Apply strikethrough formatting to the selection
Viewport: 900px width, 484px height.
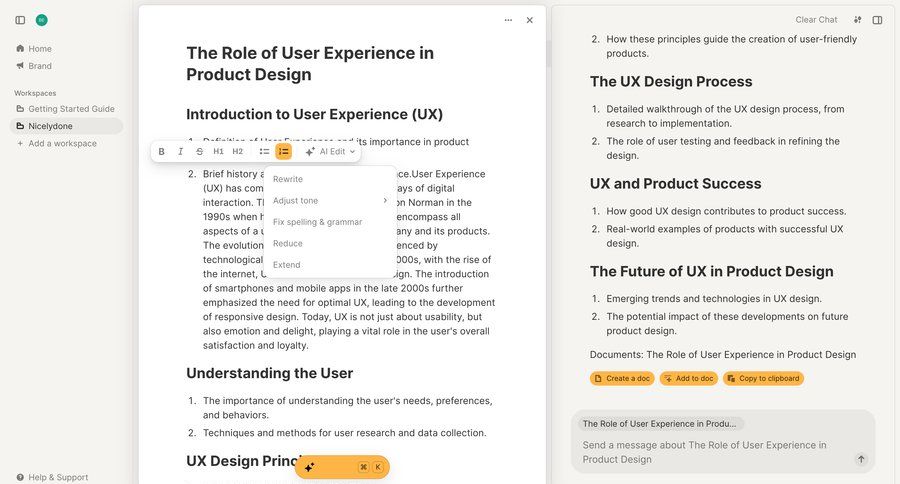(x=199, y=152)
